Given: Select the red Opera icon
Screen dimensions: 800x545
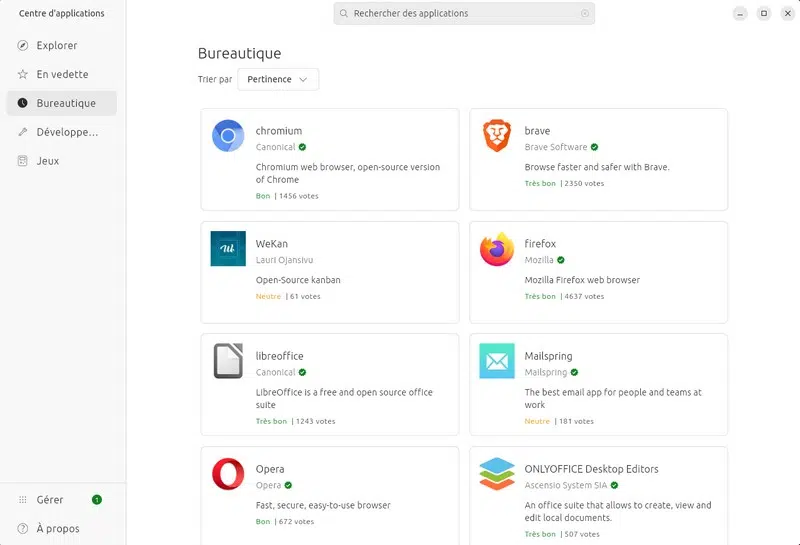Looking at the screenshot, I should [x=228, y=474].
